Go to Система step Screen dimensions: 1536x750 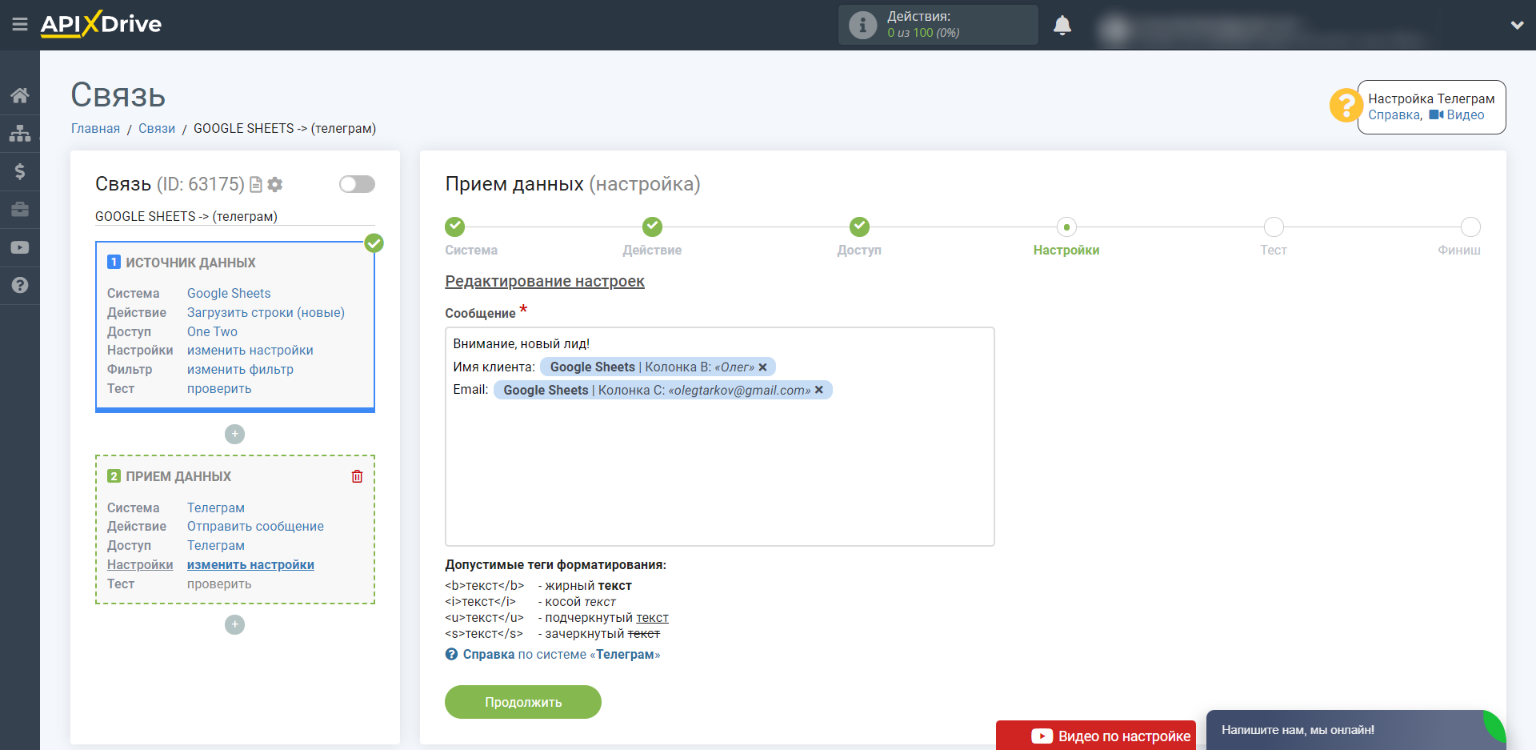[455, 227]
